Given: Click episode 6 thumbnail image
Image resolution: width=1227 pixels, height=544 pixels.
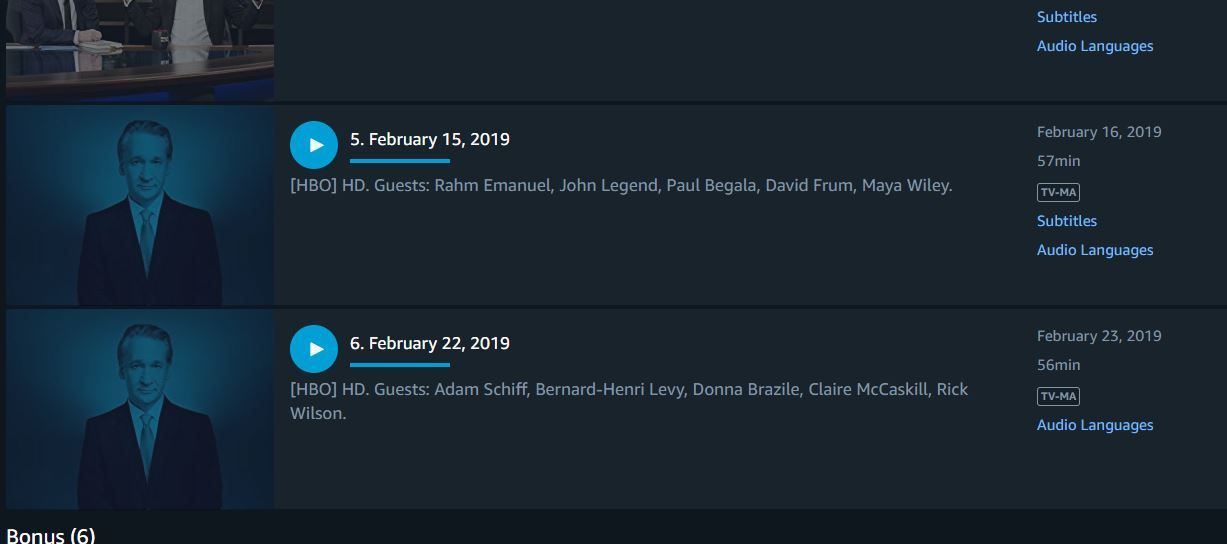Looking at the screenshot, I should [140, 409].
